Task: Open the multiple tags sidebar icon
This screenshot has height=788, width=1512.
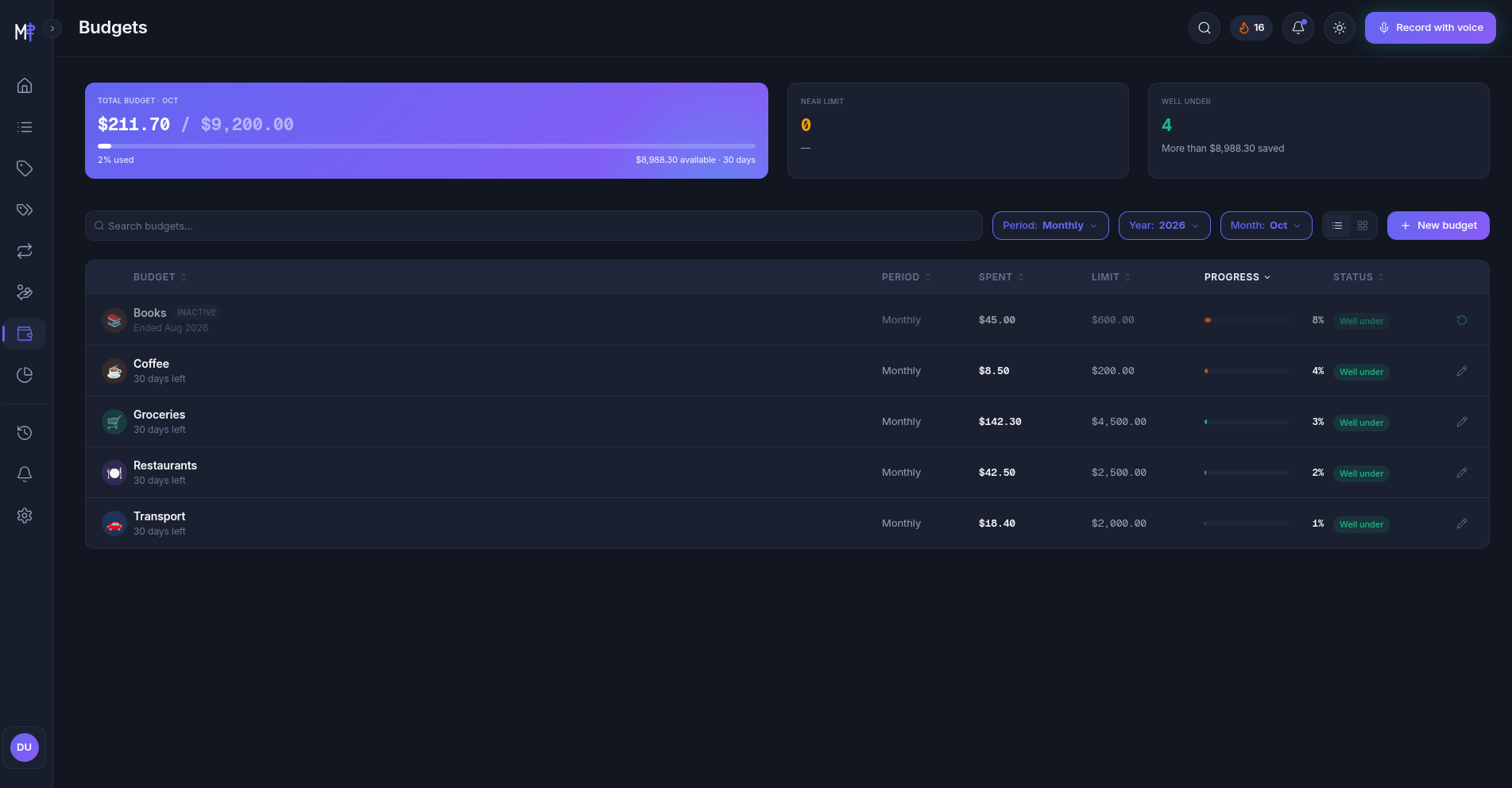Action: 25,210
